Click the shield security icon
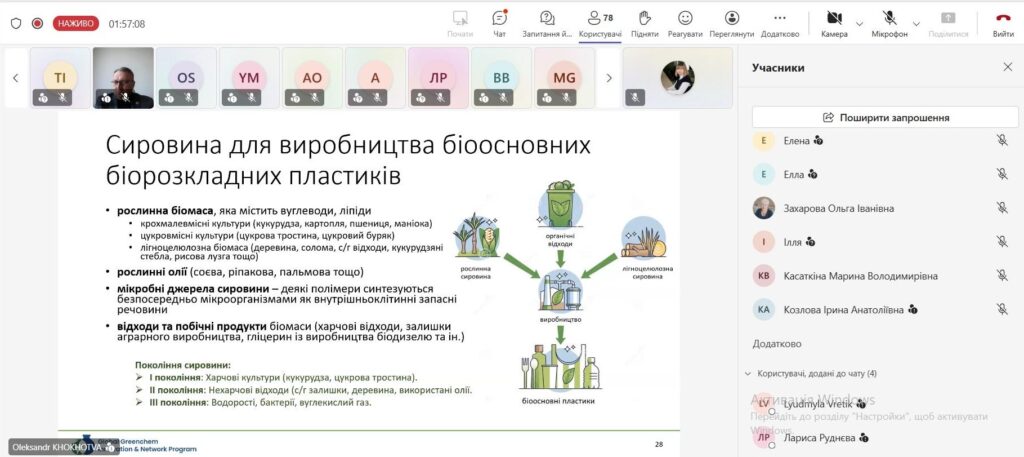1024x457 pixels. [16, 24]
